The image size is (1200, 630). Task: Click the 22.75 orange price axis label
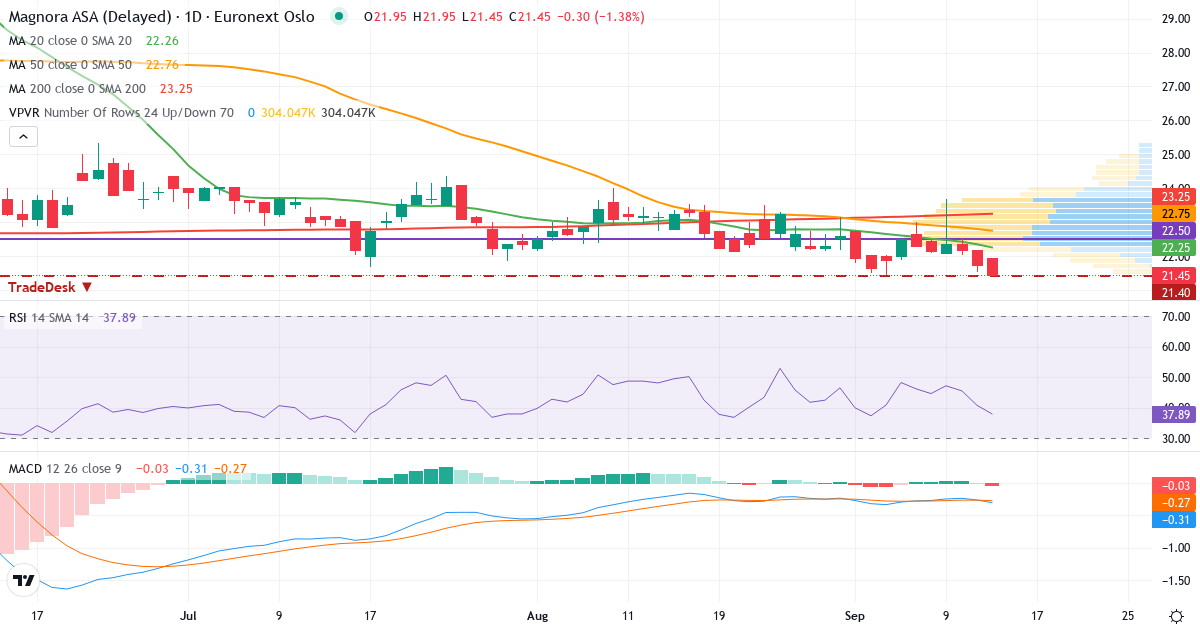click(1173, 214)
